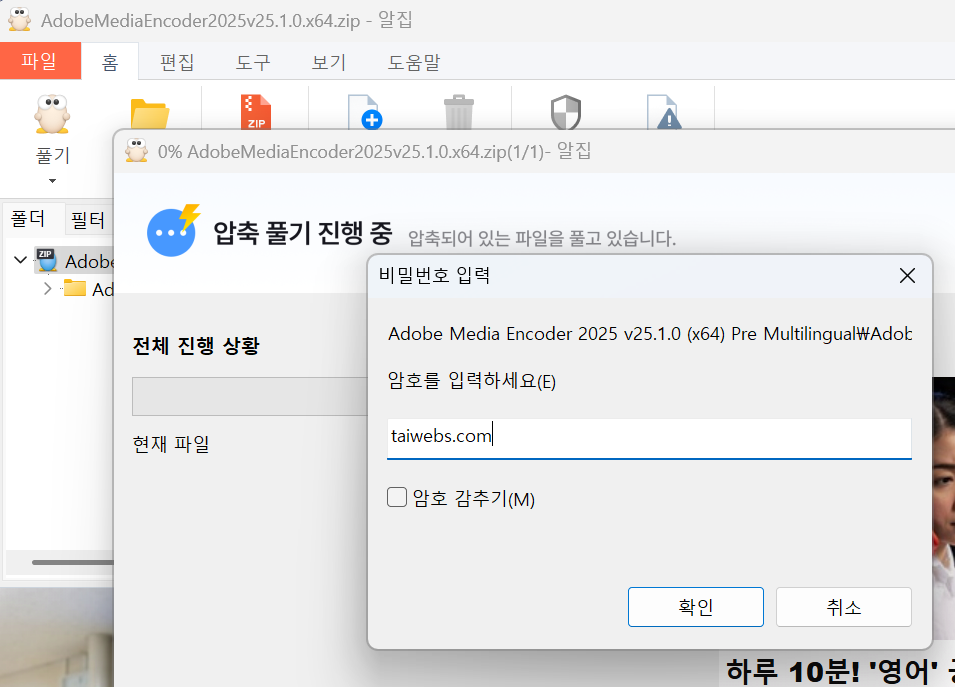Screen dimensions: 955x687
Task: Click the 압축 풀기 진행 중 heading
Action: 303,233
